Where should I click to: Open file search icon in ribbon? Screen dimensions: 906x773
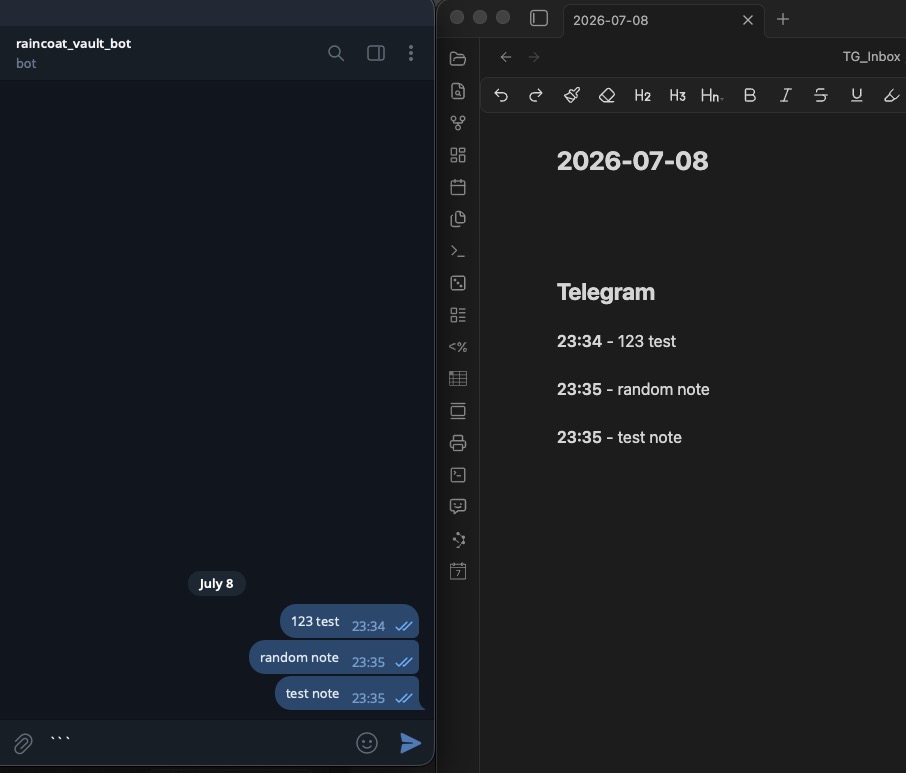(x=458, y=91)
